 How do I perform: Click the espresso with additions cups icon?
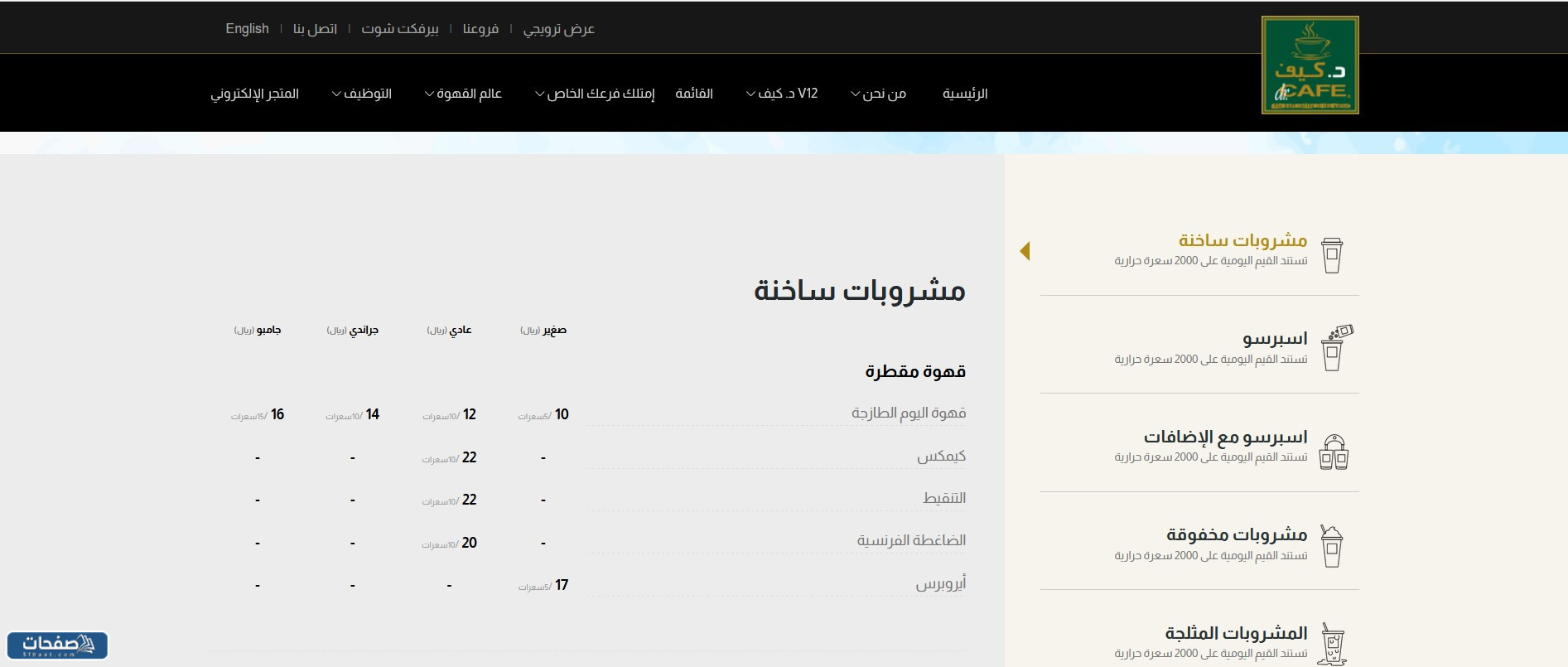1333,452
